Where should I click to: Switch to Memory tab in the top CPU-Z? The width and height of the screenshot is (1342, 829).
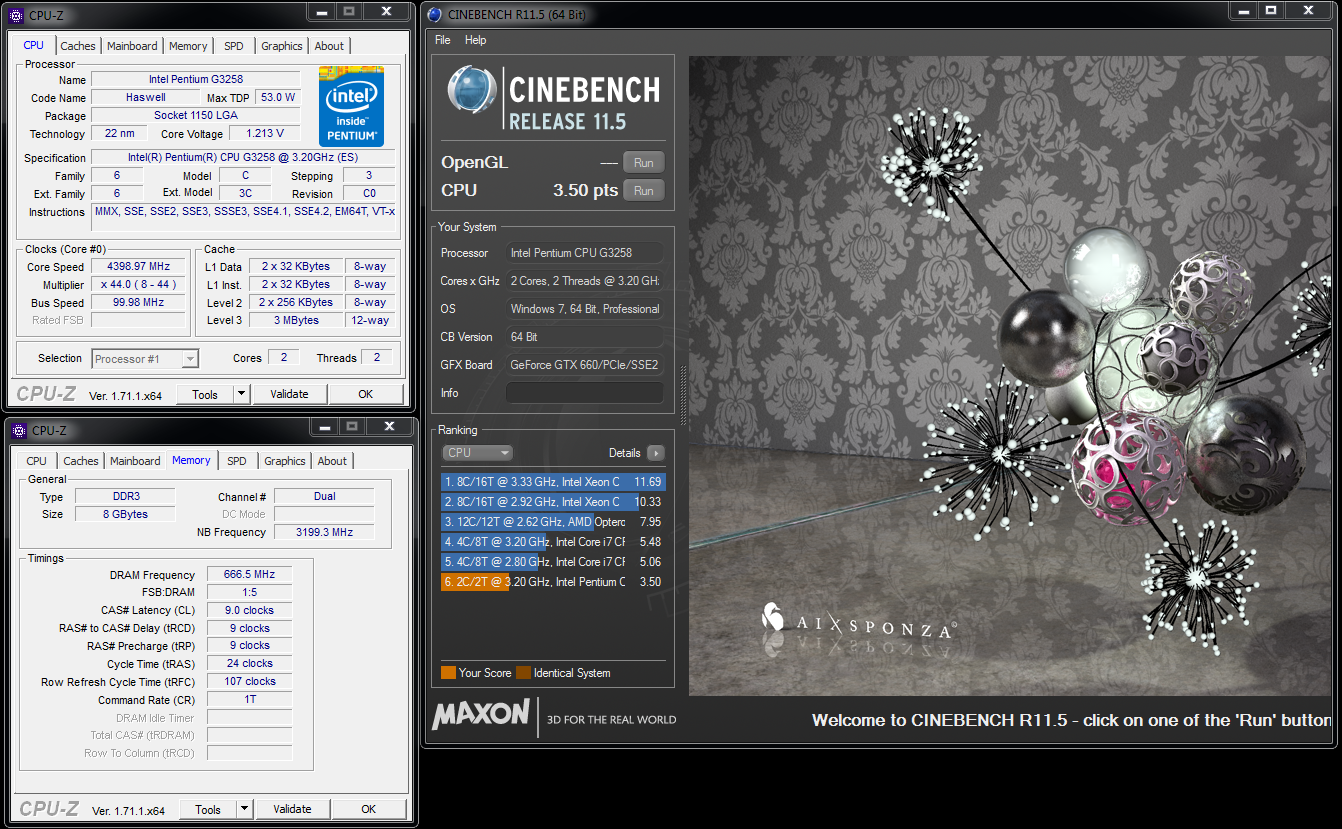[x=188, y=46]
